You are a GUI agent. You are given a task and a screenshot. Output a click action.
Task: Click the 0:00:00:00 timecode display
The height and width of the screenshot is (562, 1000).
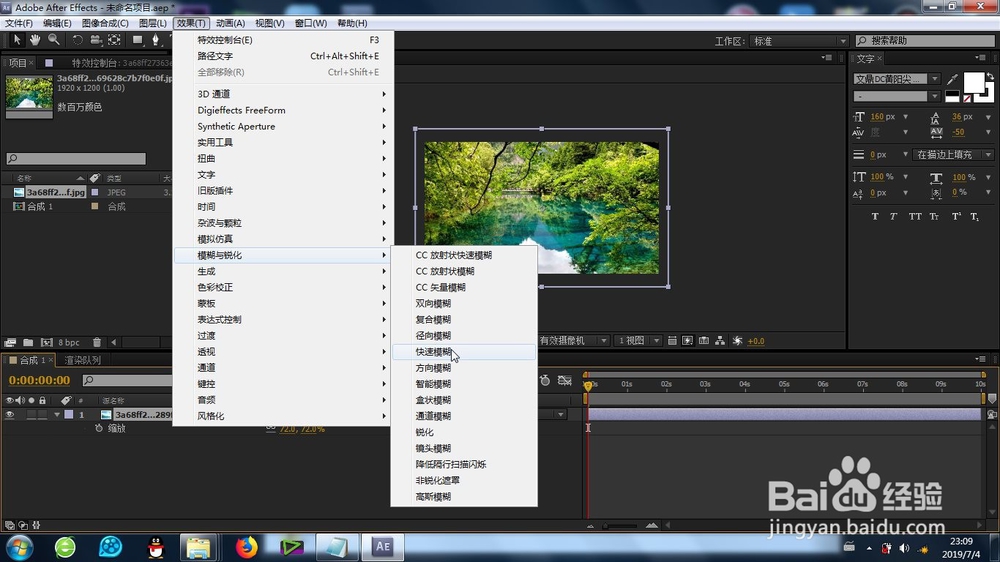[x=40, y=380]
